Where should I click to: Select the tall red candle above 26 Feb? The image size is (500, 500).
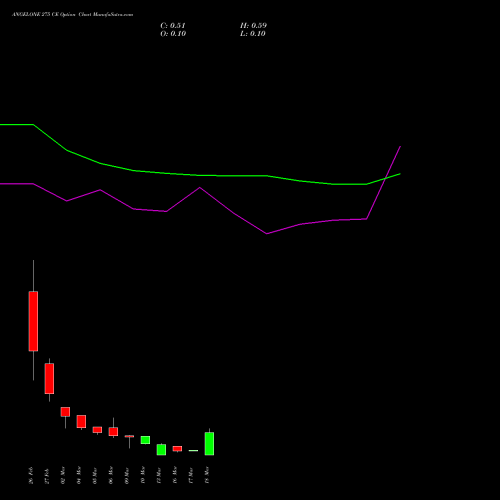[33, 321]
